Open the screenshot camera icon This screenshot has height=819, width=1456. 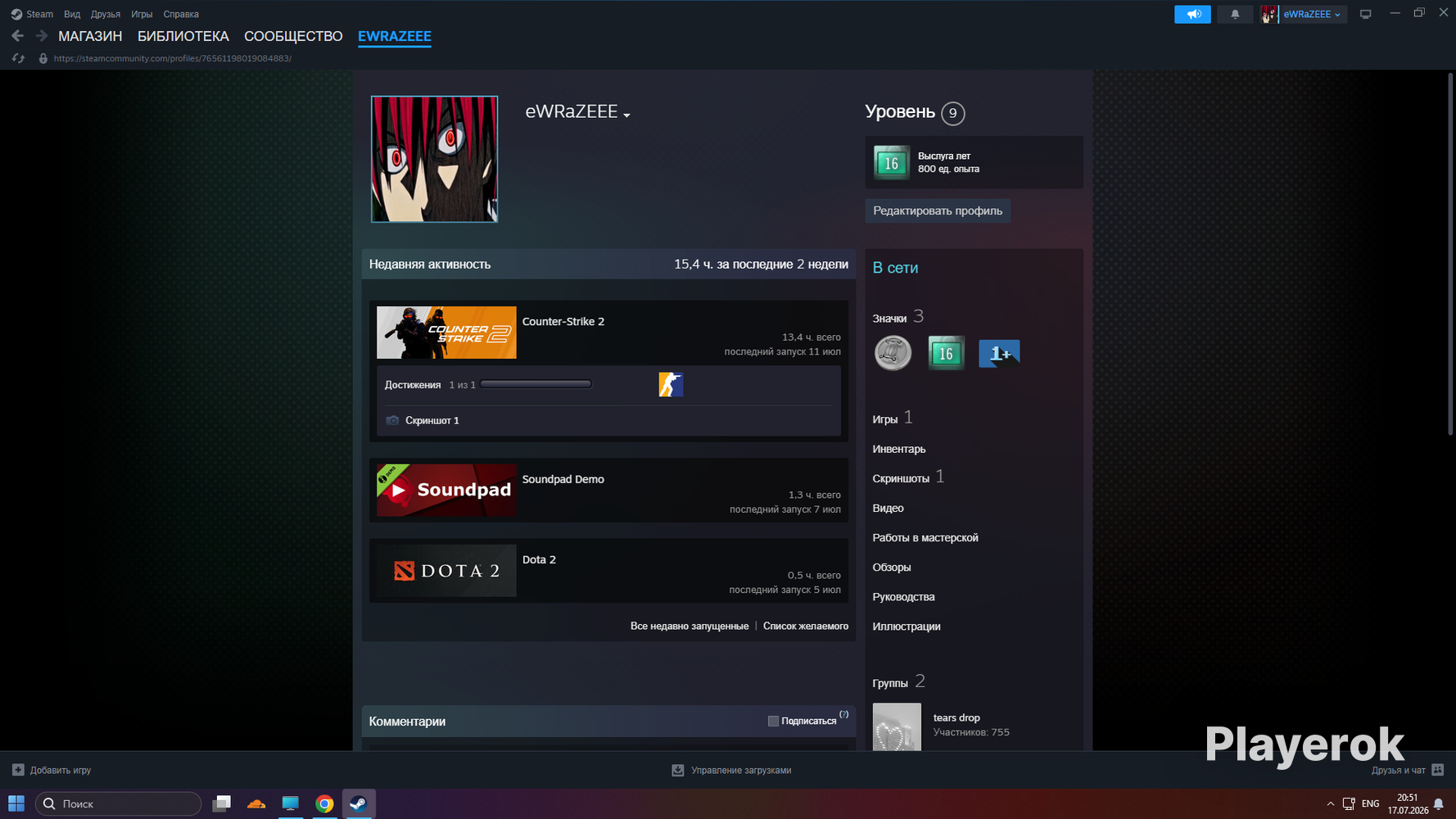click(x=392, y=420)
